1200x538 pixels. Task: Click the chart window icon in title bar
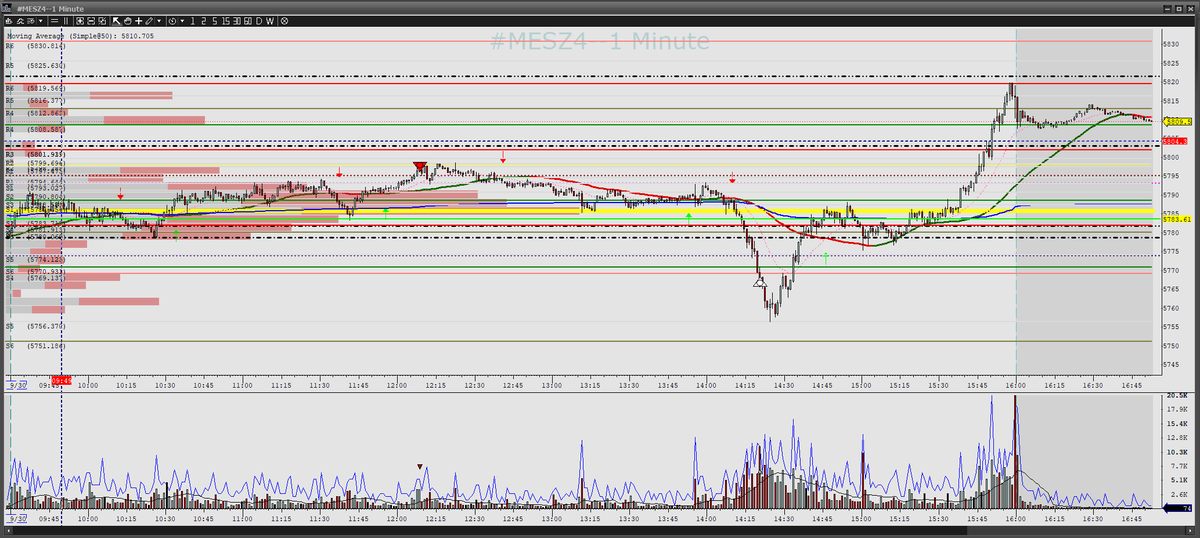click(x=6, y=8)
